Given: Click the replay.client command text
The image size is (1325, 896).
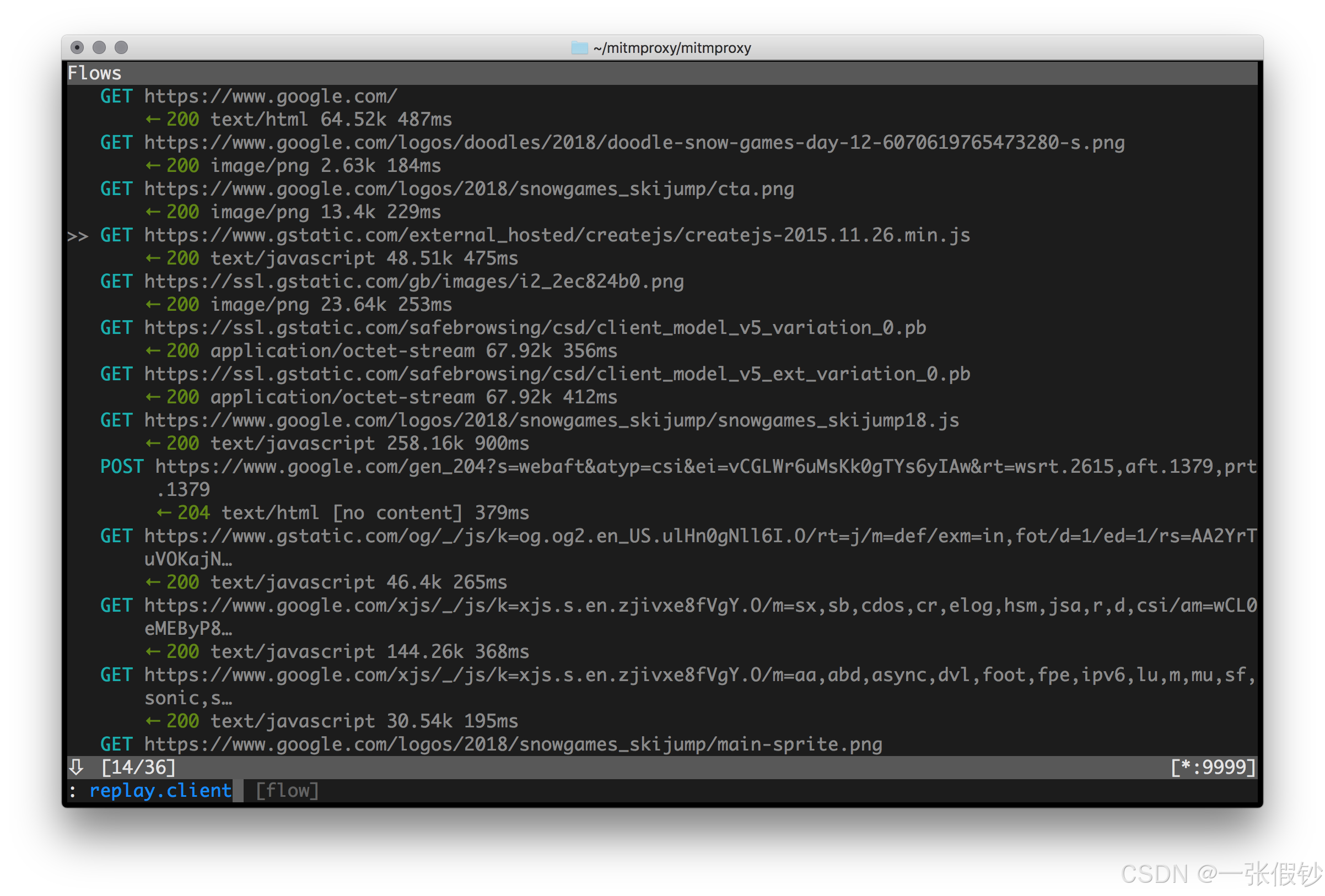Looking at the screenshot, I should pyautogui.click(x=161, y=791).
